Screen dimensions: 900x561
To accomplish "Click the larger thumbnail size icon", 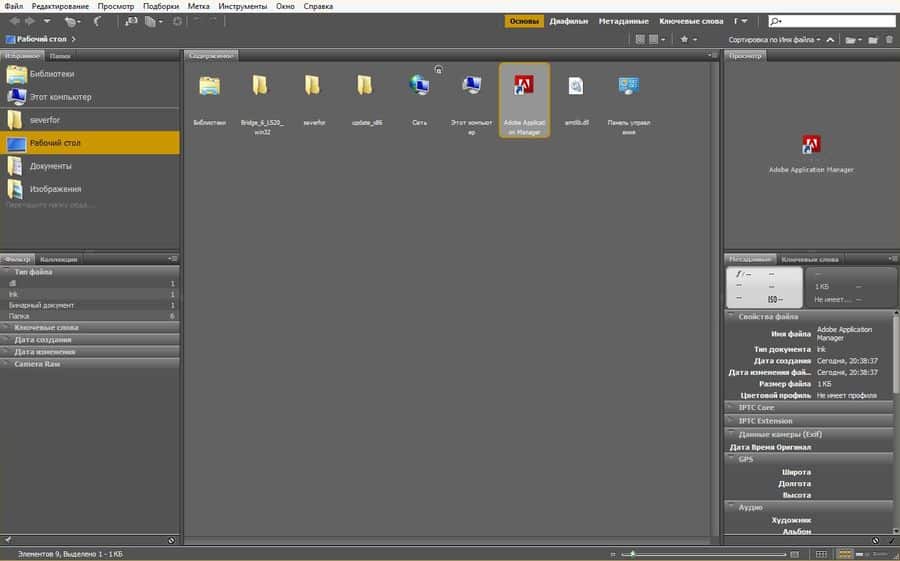I will (794, 554).
